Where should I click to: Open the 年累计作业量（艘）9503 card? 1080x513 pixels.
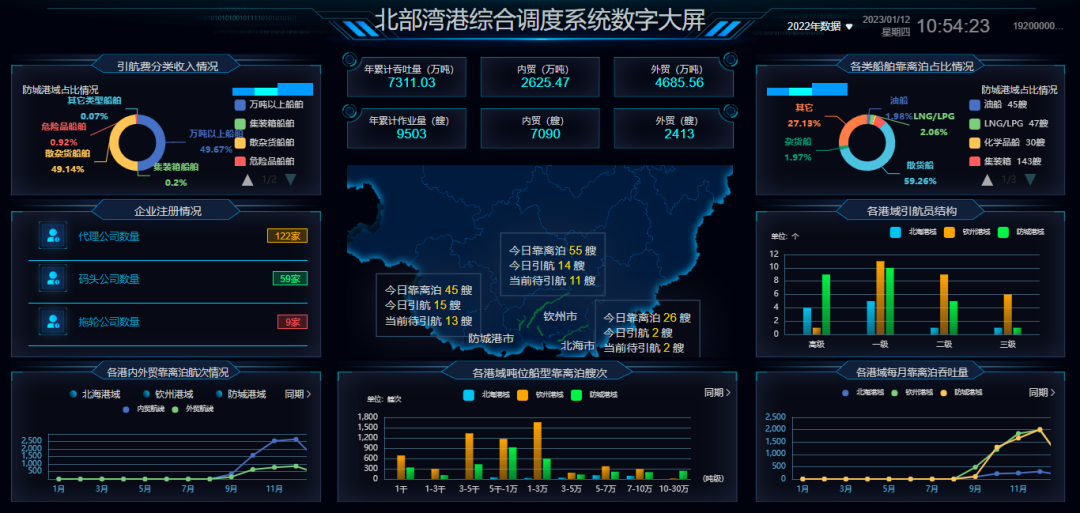[x=406, y=128]
